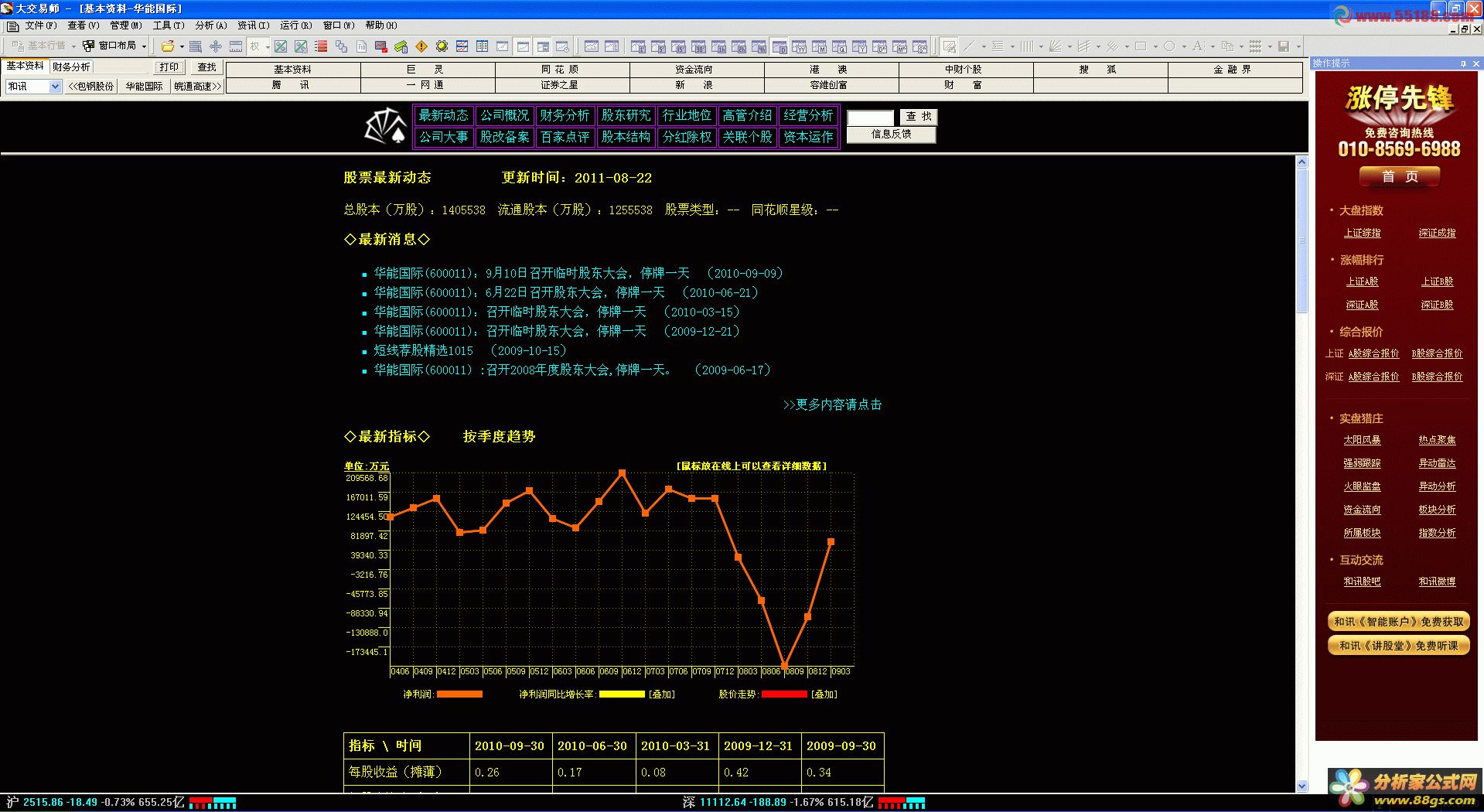
Task: Open the folder icon in the toolbar
Action: [168, 46]
